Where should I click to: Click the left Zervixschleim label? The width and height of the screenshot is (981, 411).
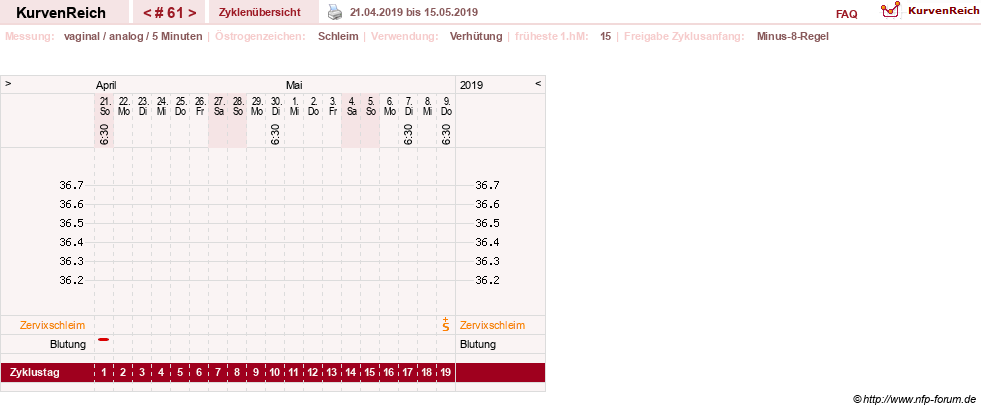pos(52,325)
